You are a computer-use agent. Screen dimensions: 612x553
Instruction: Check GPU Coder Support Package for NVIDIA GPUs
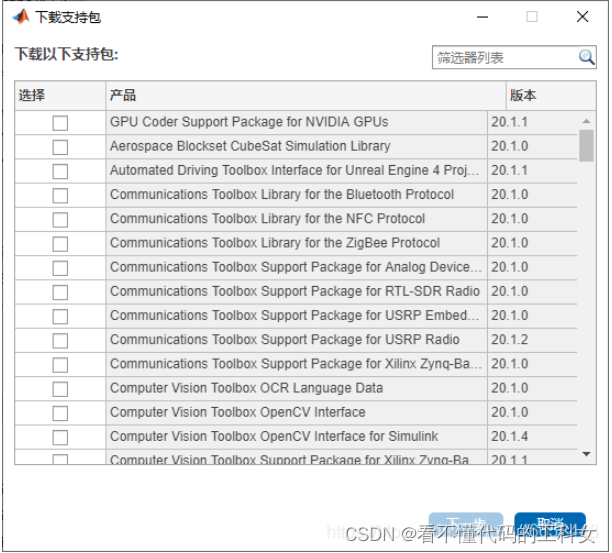click(x=60, y=123)
